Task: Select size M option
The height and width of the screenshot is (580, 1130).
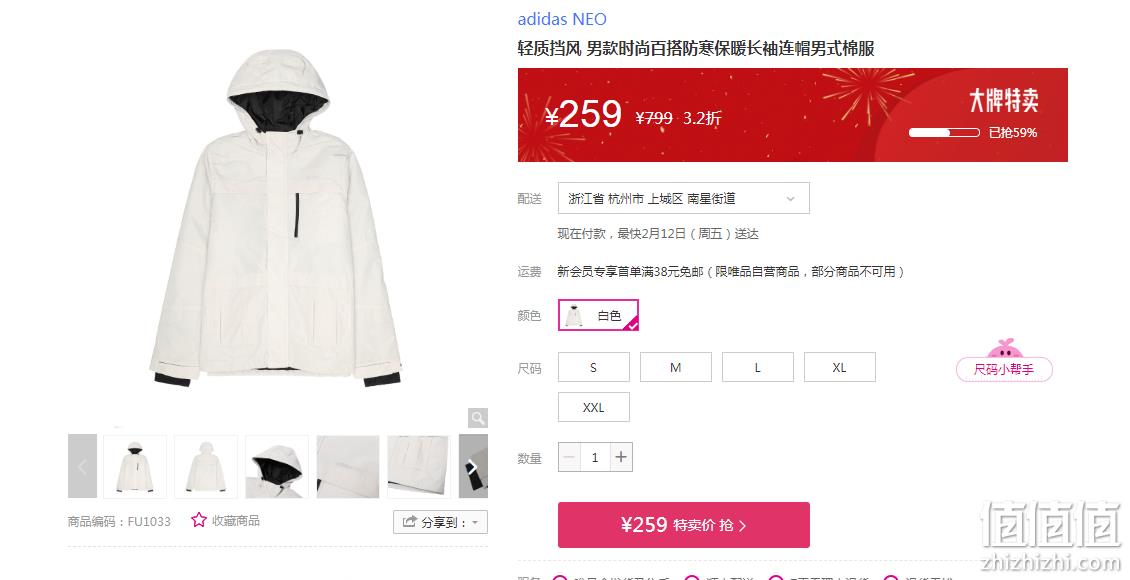Action: click(676, 367)
